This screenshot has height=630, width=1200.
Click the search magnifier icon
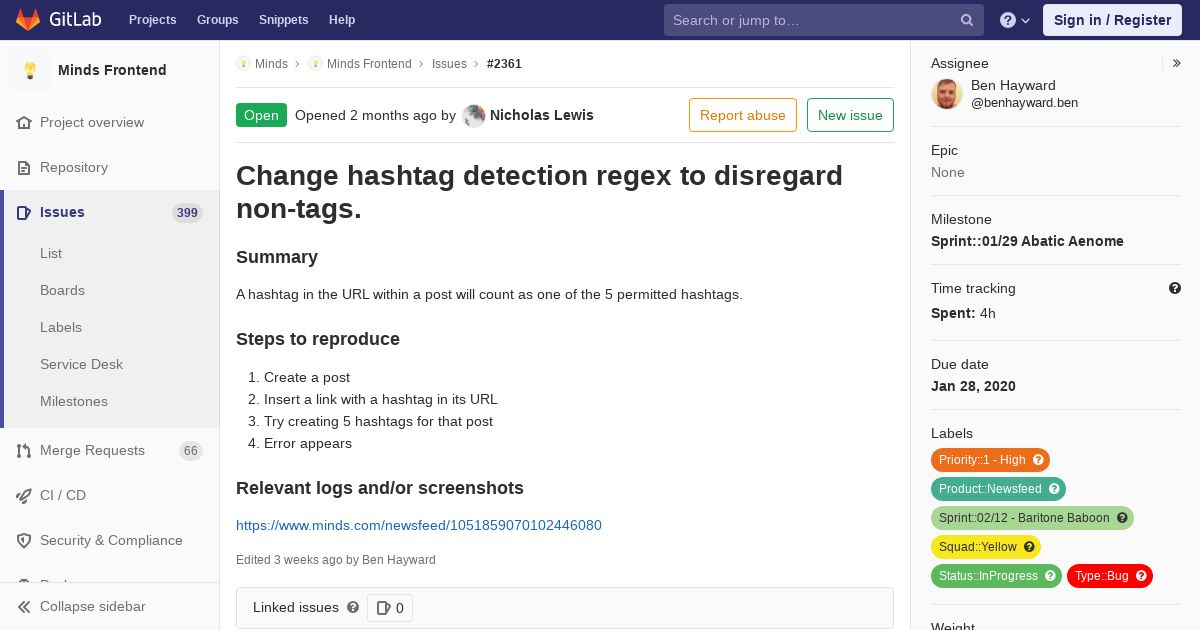click(x=967, y=20)
